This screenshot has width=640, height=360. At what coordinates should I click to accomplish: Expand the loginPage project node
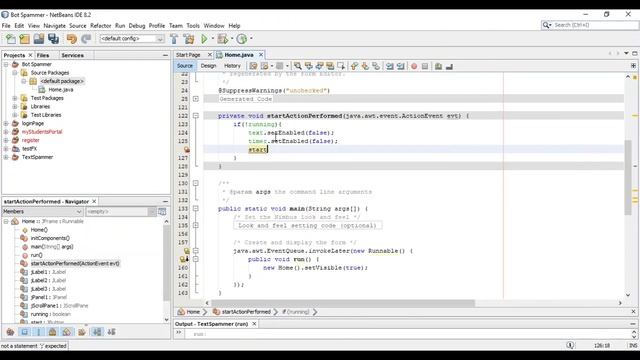coord(6,124)
